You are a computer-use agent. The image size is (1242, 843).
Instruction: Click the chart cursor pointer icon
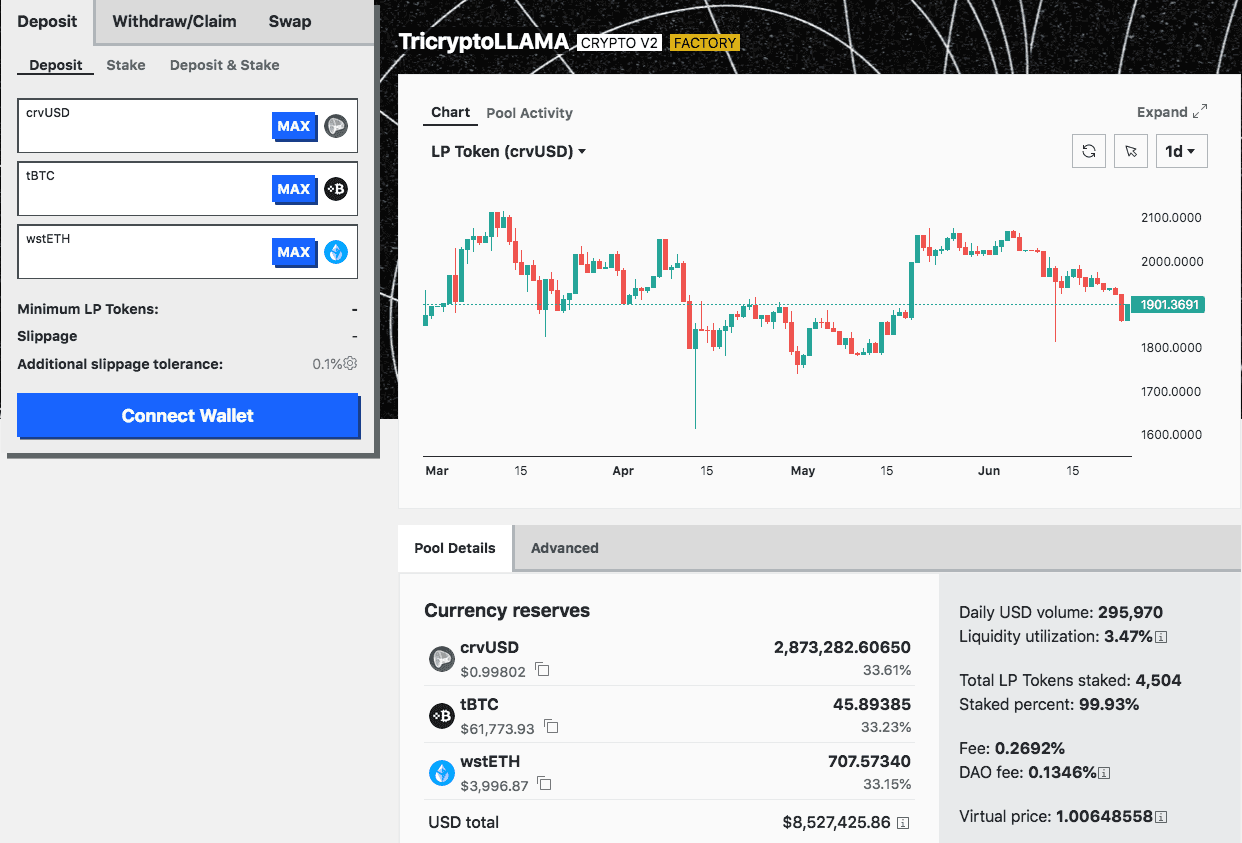tap(1131, 151)
